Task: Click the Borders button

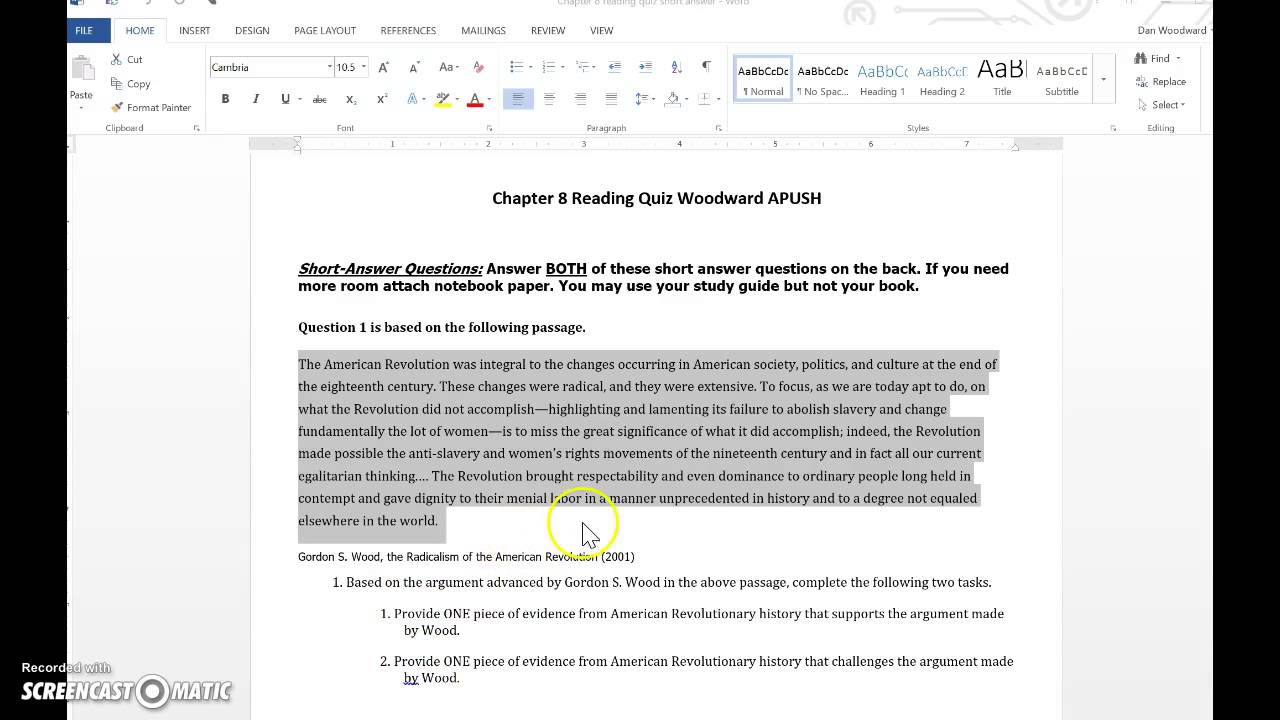Action: coord(705,99)
